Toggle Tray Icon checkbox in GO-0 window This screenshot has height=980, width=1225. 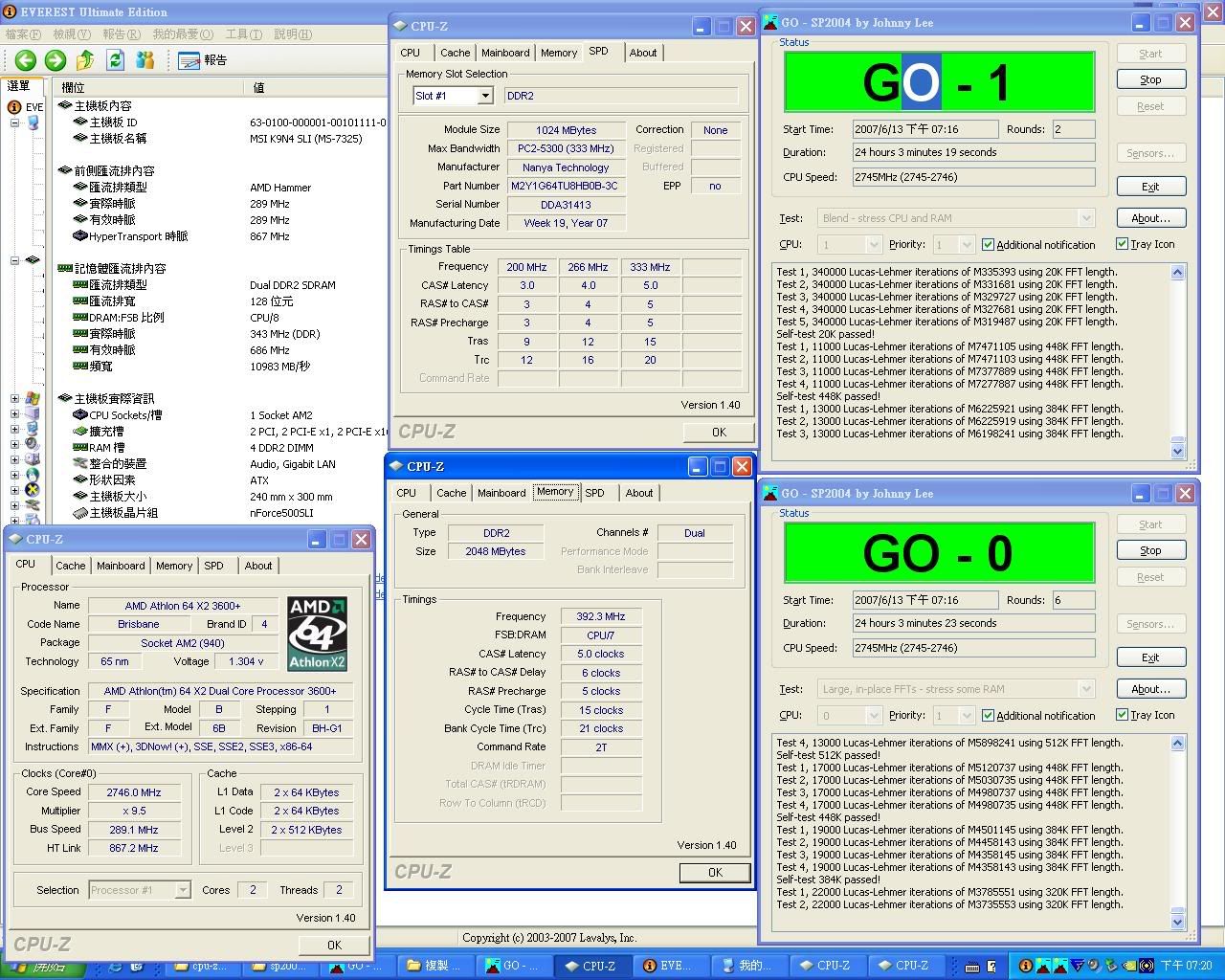click(x=1146, y=715)
